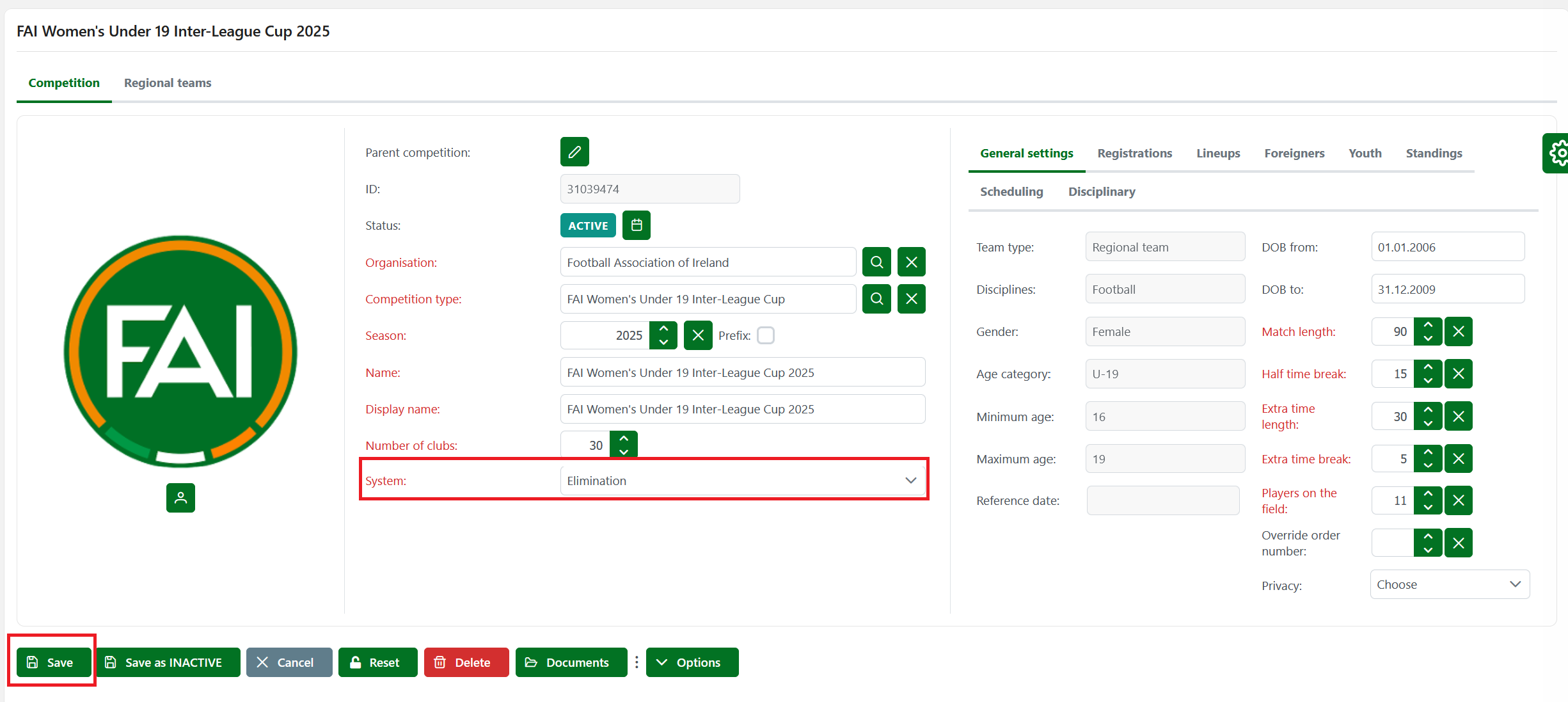1568x702 pixels.
Task: Expand the Options menu button
Action: [x=692, y=662]
